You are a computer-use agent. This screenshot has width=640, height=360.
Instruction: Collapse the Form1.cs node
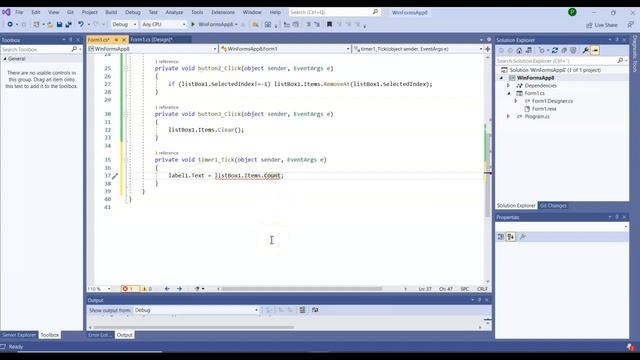[509, 93]
